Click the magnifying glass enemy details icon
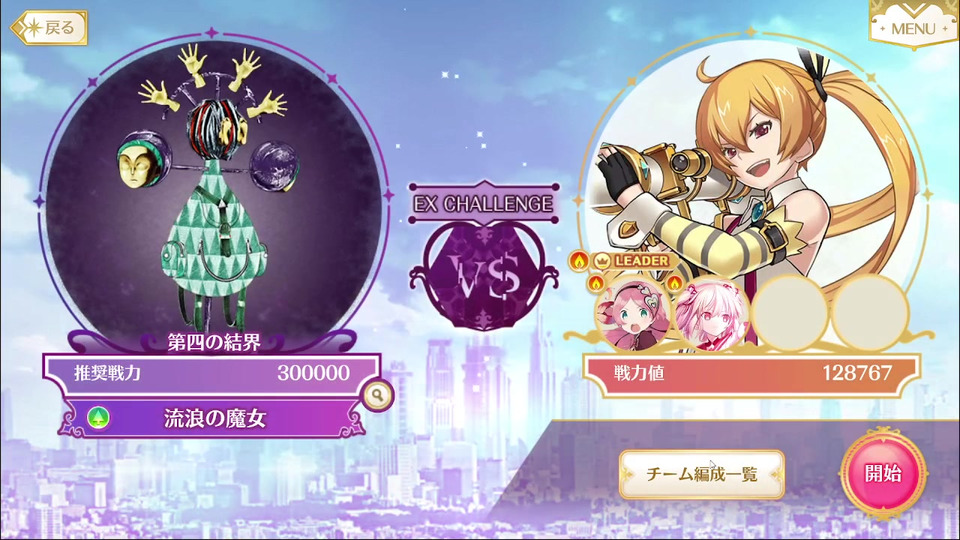960x540 pixels. click(378, 396)
